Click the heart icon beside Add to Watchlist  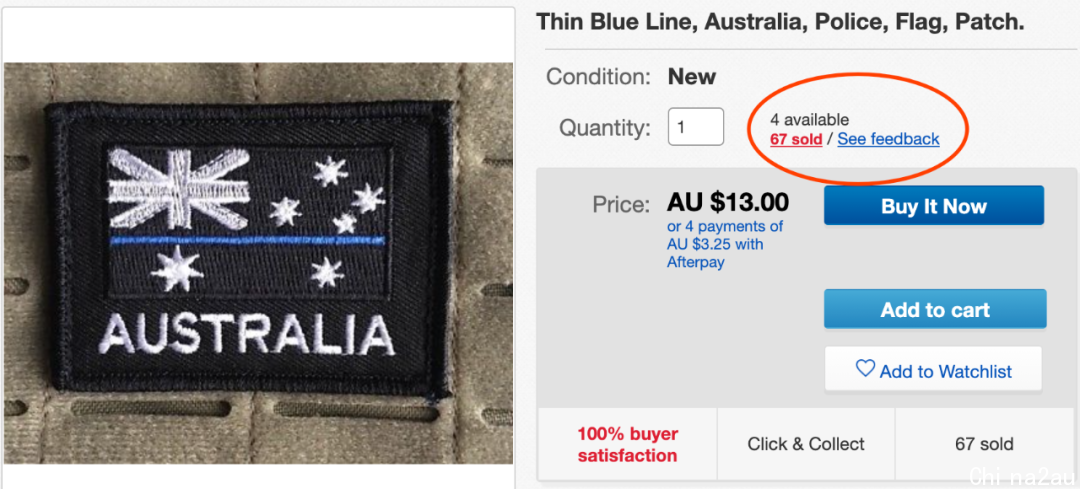point(865,369)
